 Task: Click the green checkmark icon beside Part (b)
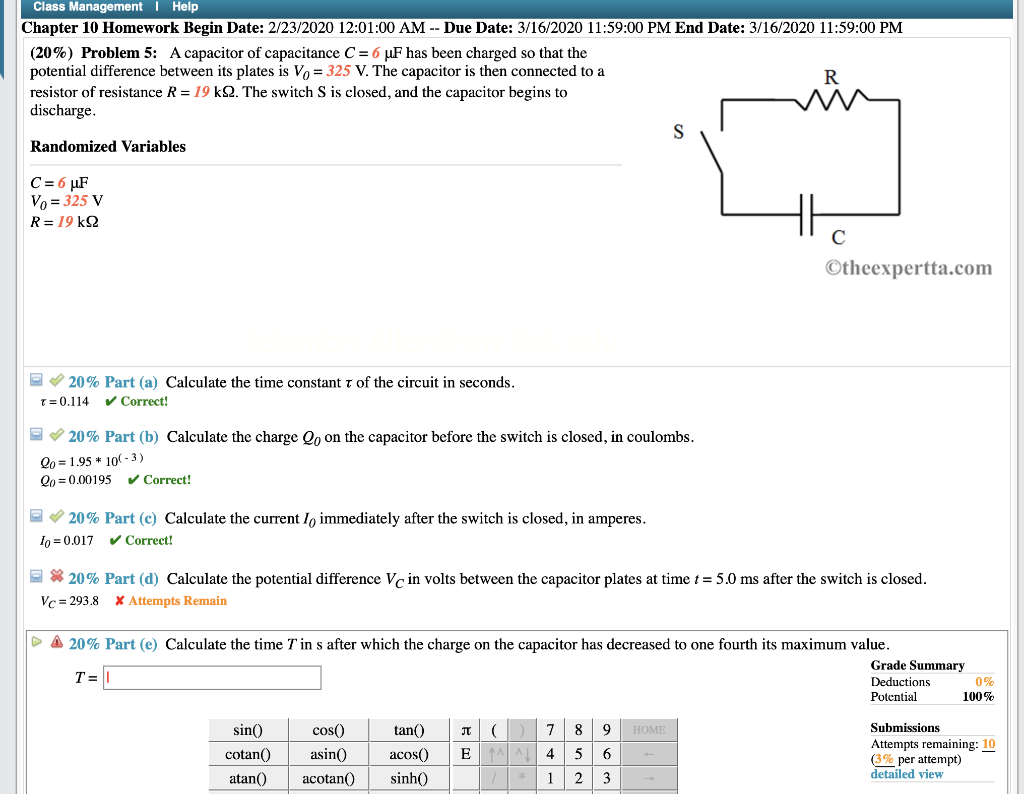tap(56, 435)
